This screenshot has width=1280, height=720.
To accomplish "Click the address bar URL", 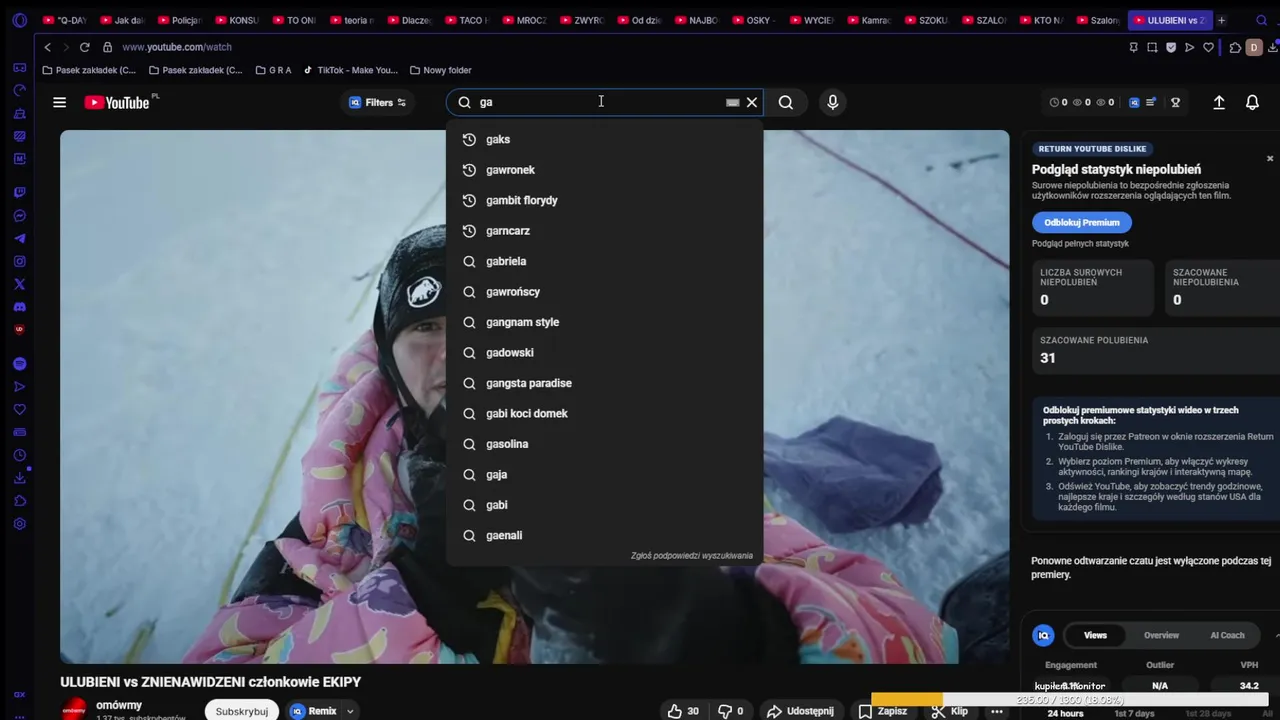I will tap(177, 47).
